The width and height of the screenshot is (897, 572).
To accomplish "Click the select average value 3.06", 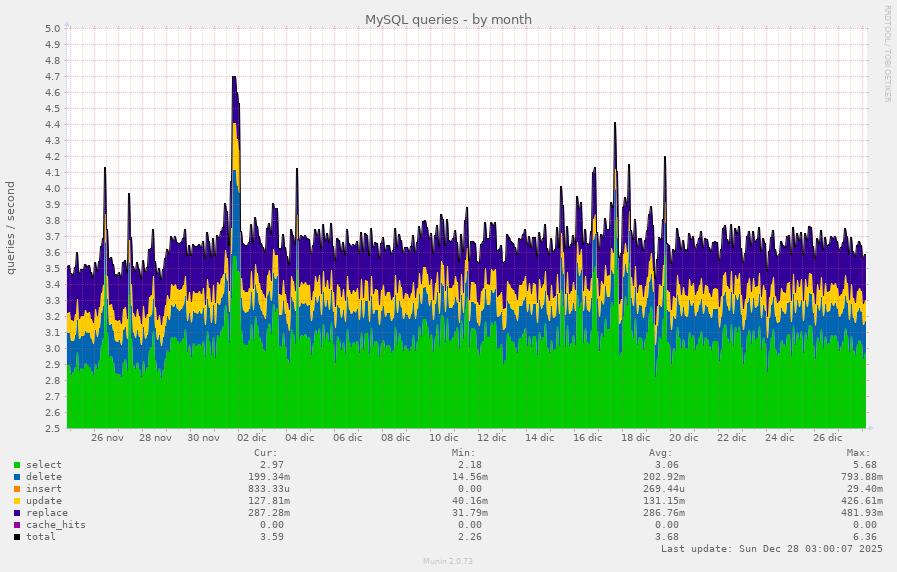I will [x=667, y=465].
